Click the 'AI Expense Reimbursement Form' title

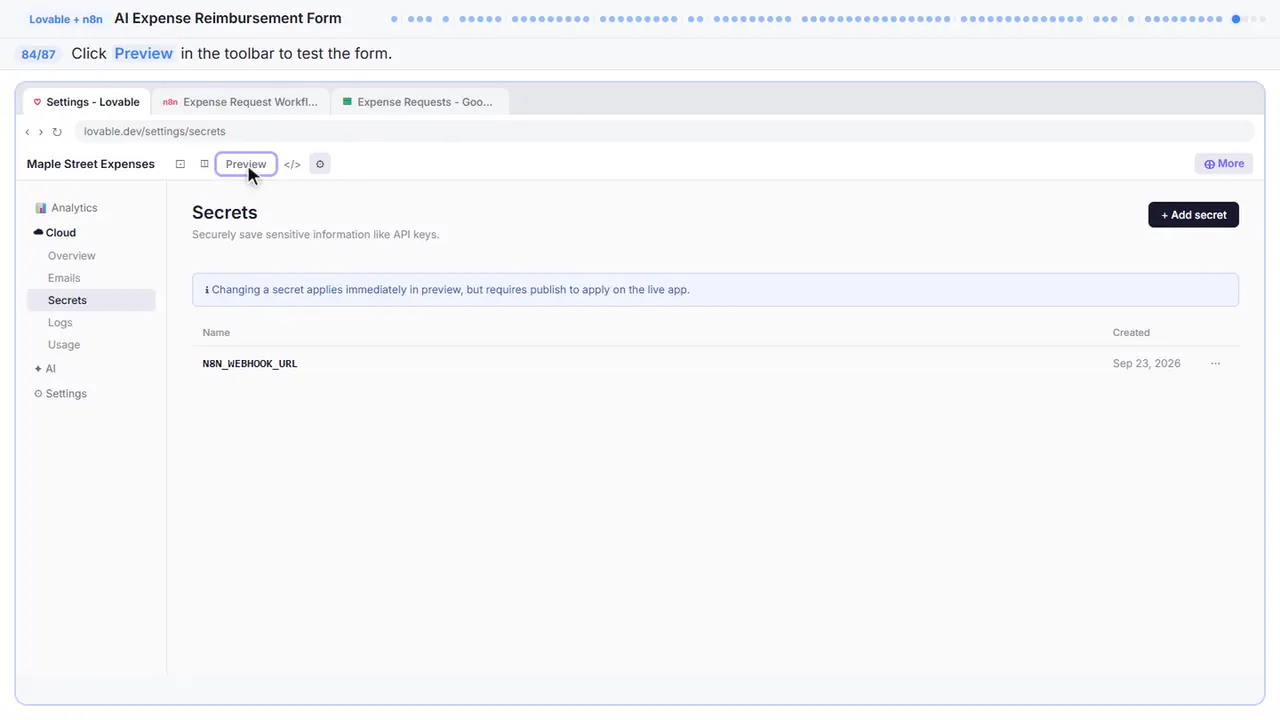[228, 18]
